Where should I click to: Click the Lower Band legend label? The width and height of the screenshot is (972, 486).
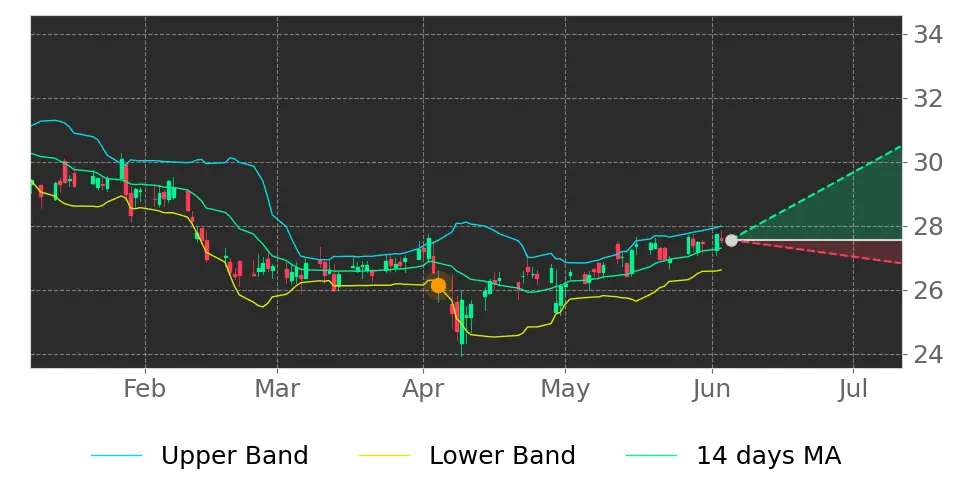pos(502,456)
